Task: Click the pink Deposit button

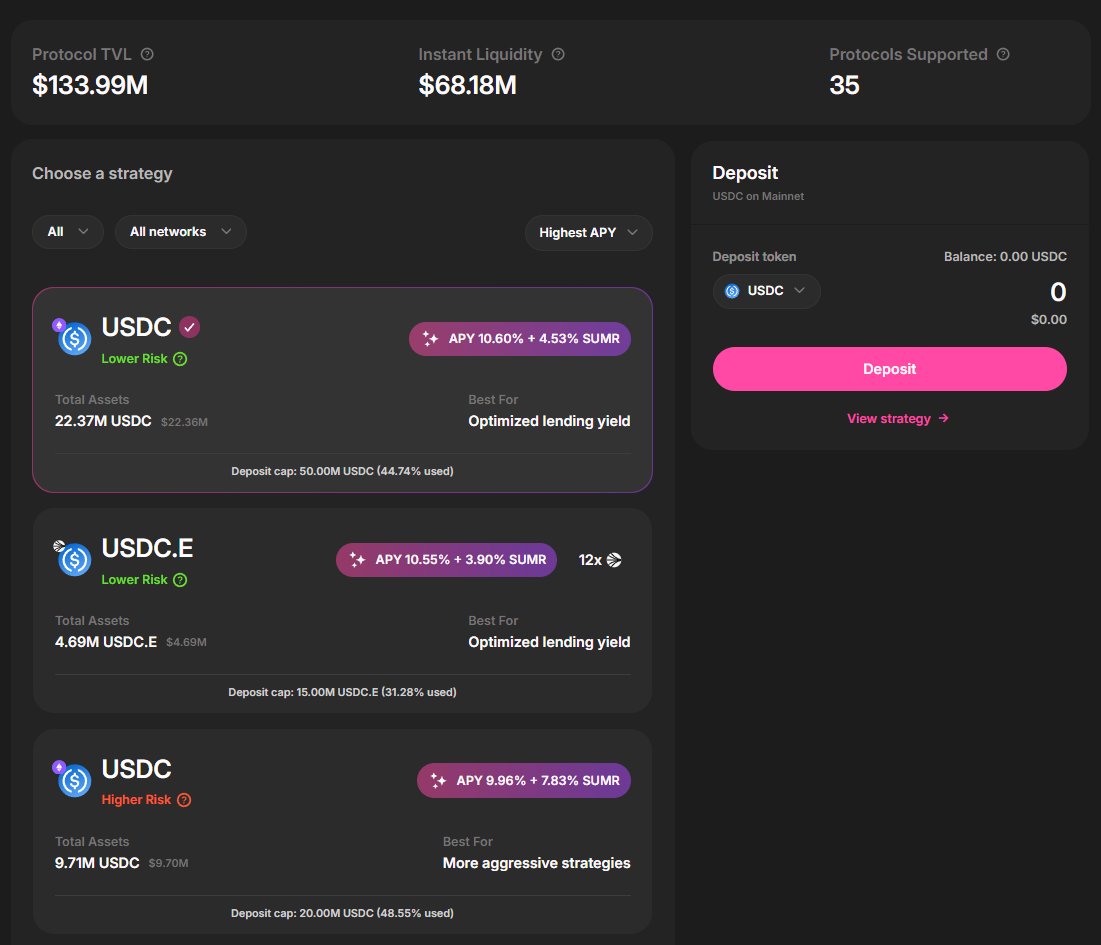Action: [x=890, y=369]
